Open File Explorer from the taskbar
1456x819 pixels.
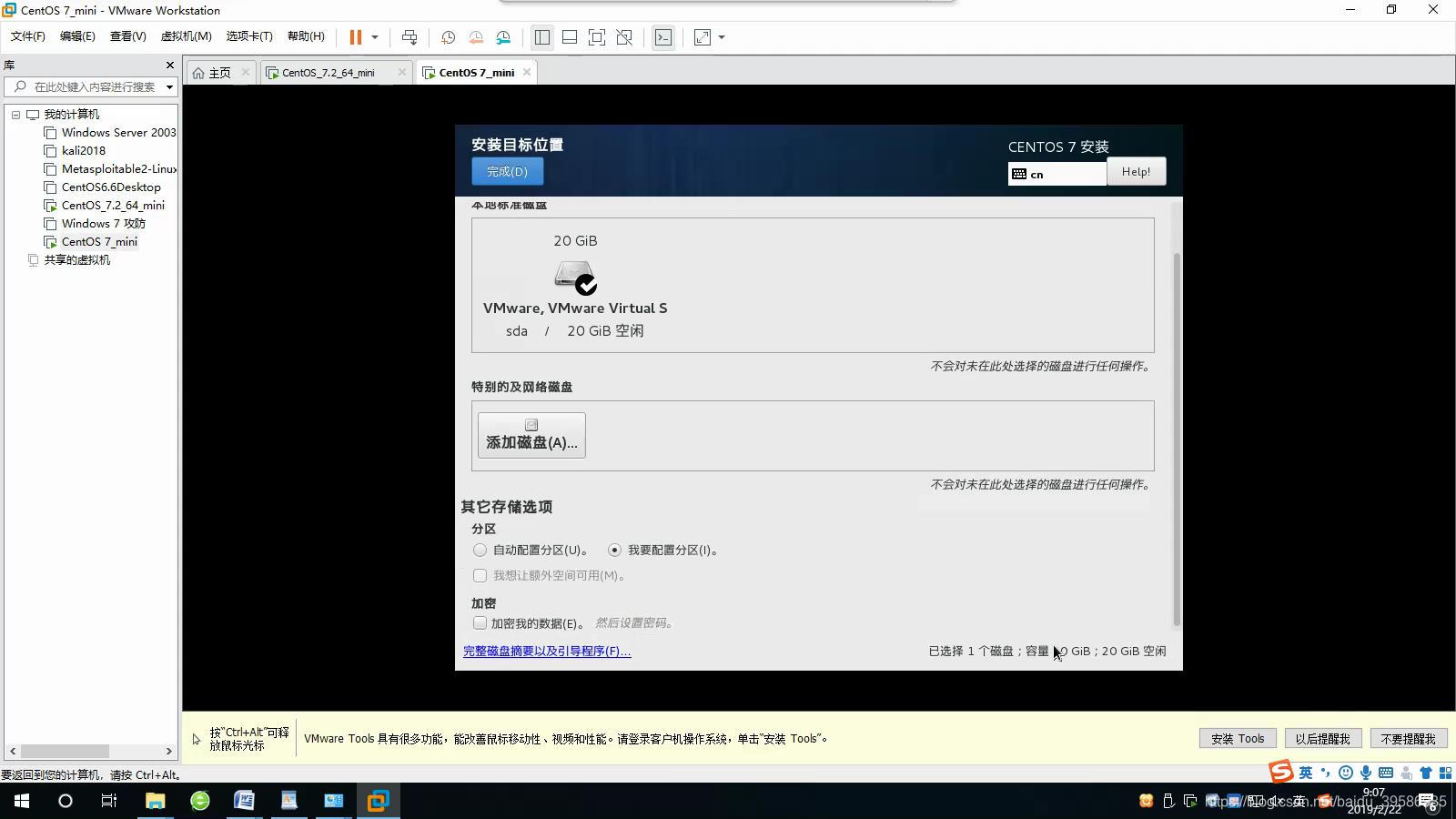coord(155,801)
